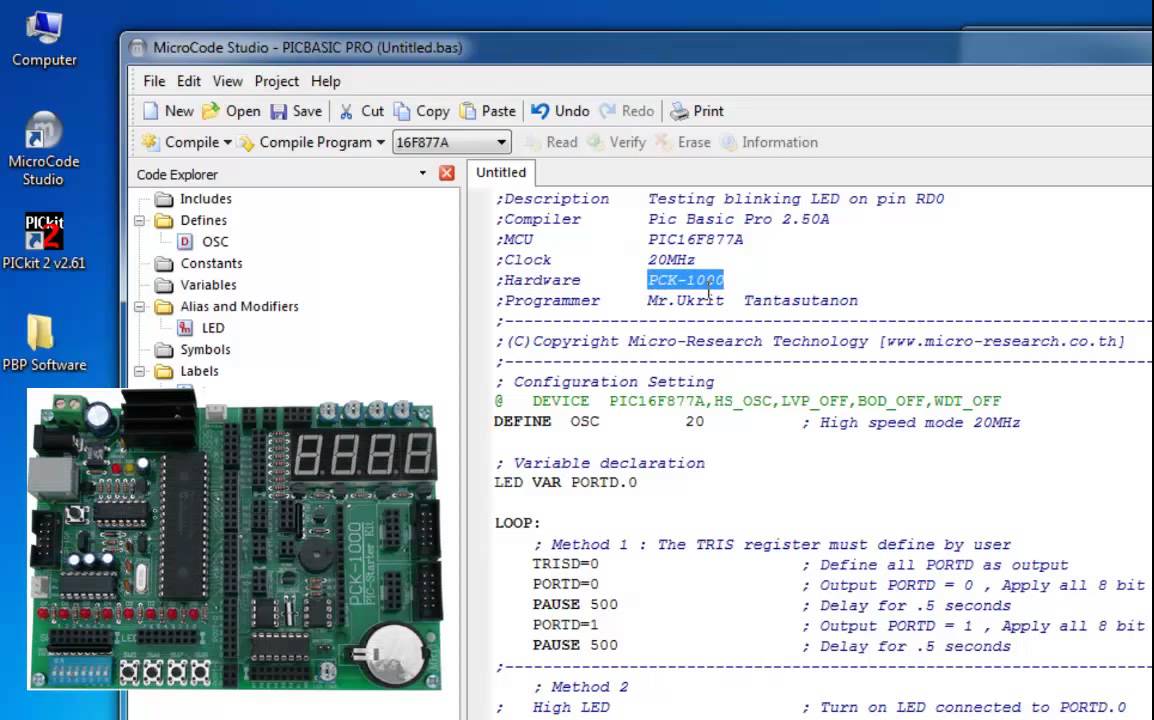Click the Erase device icon
Viewport: 1154px width, 720px height.
[662, 142]
